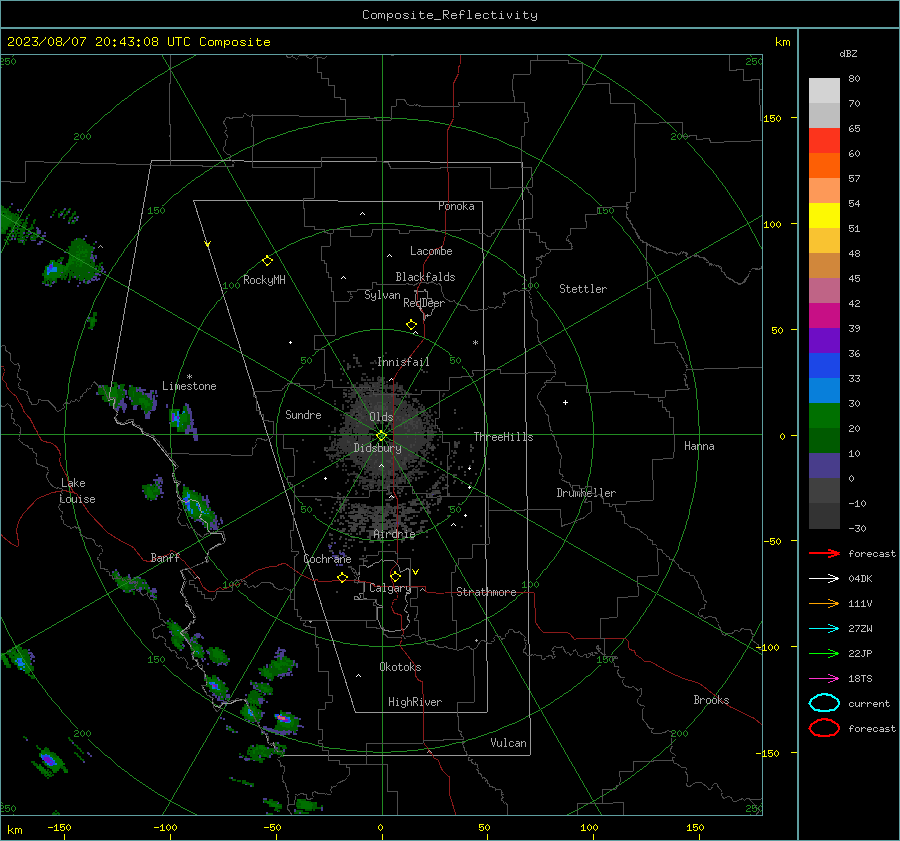Image resolution: width=900 pixels, height=841 pixels.
Task: Click the yellow diamond marker above Calgary
Action: (395, 576)
